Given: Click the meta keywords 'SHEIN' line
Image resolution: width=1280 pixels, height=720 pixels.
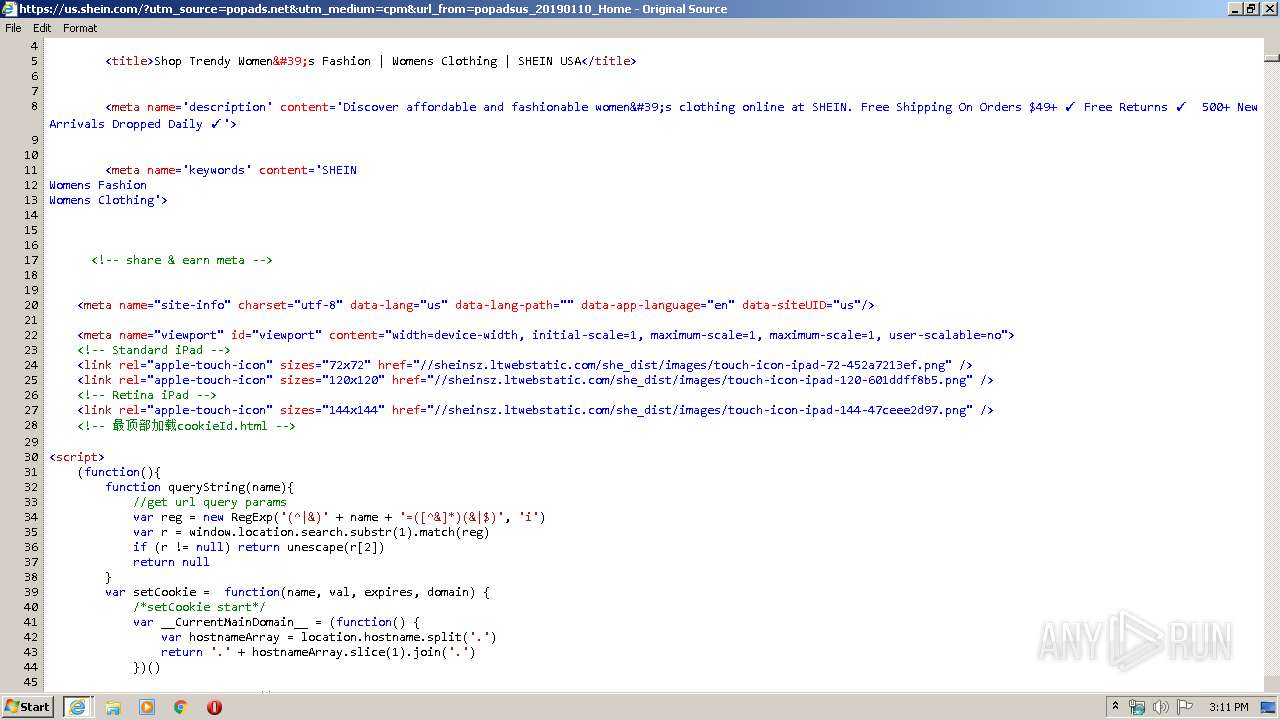Looking at the screenshot, I should [231, 170].
